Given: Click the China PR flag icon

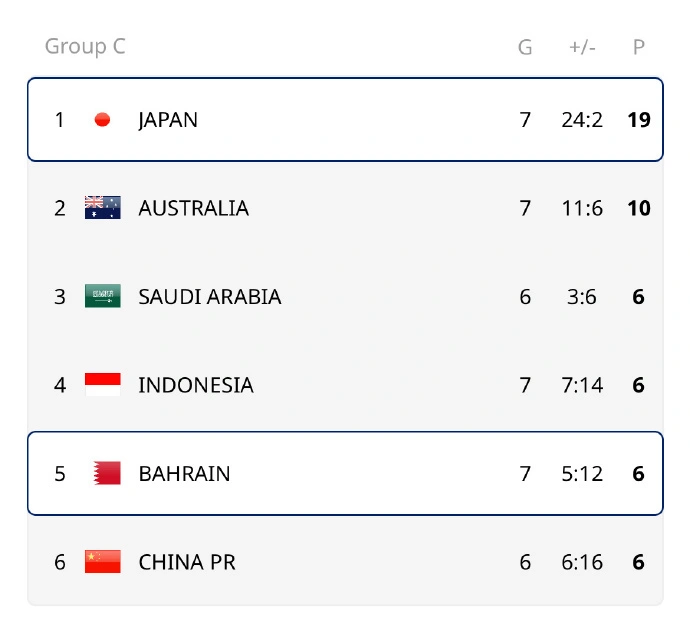Looking at the screenshot, I should coord(103,561).
